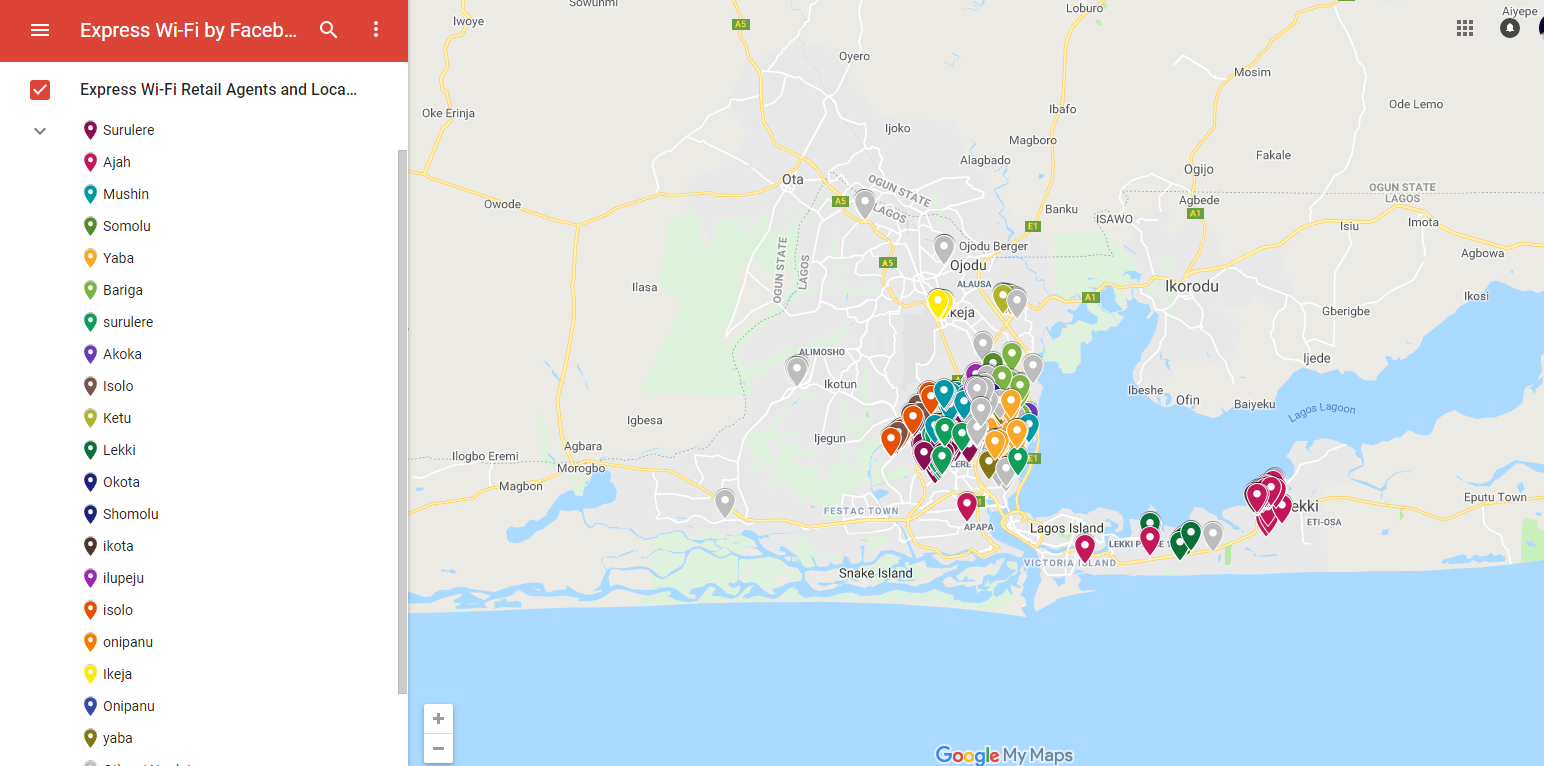Screen dimensions: 1544x766
Task: Select the Lekki pin icon in the legend
Action: tap(90, 450)
